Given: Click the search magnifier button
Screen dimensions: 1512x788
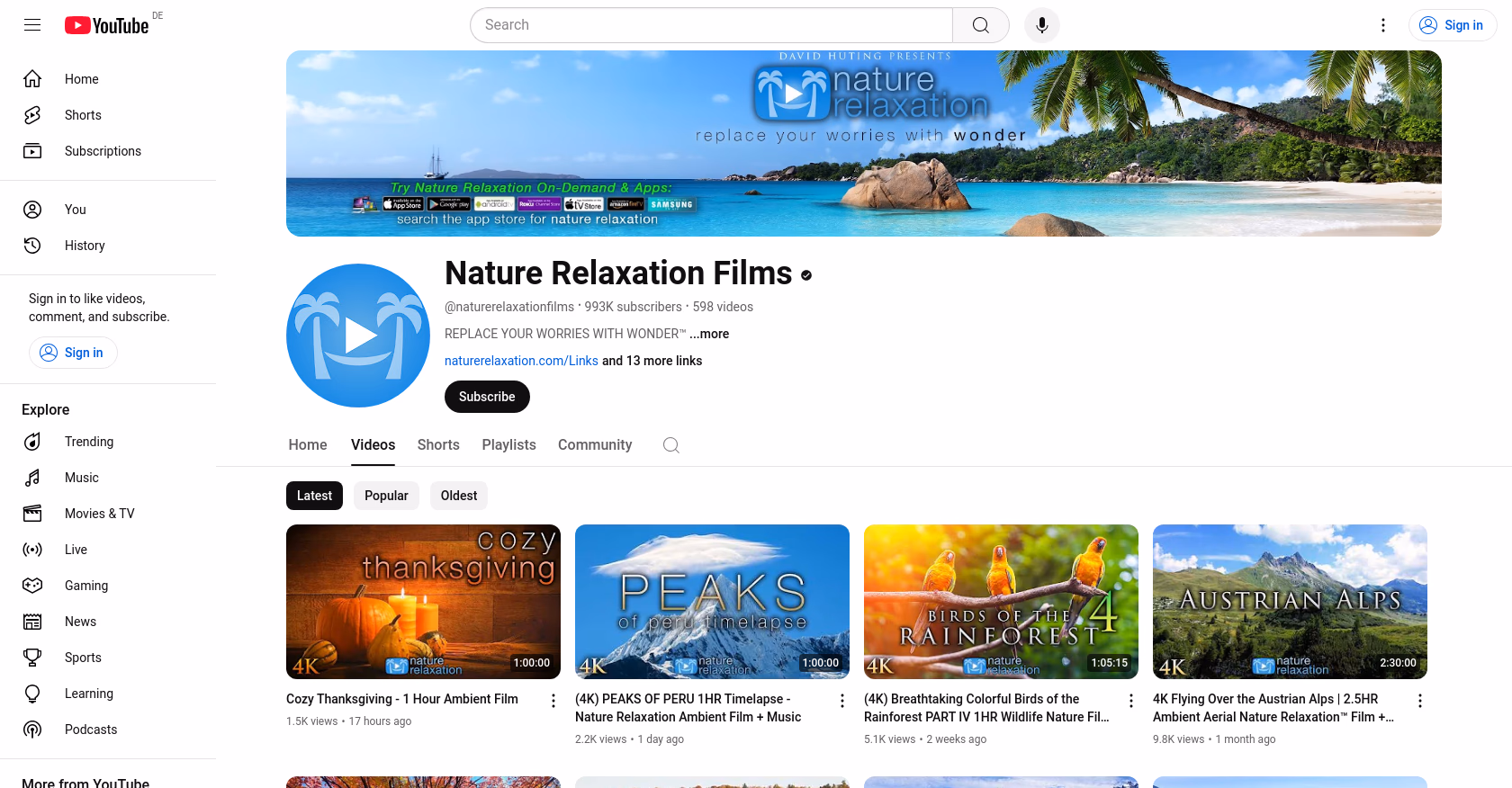Looking at the screenshot, I should point(981,25).
